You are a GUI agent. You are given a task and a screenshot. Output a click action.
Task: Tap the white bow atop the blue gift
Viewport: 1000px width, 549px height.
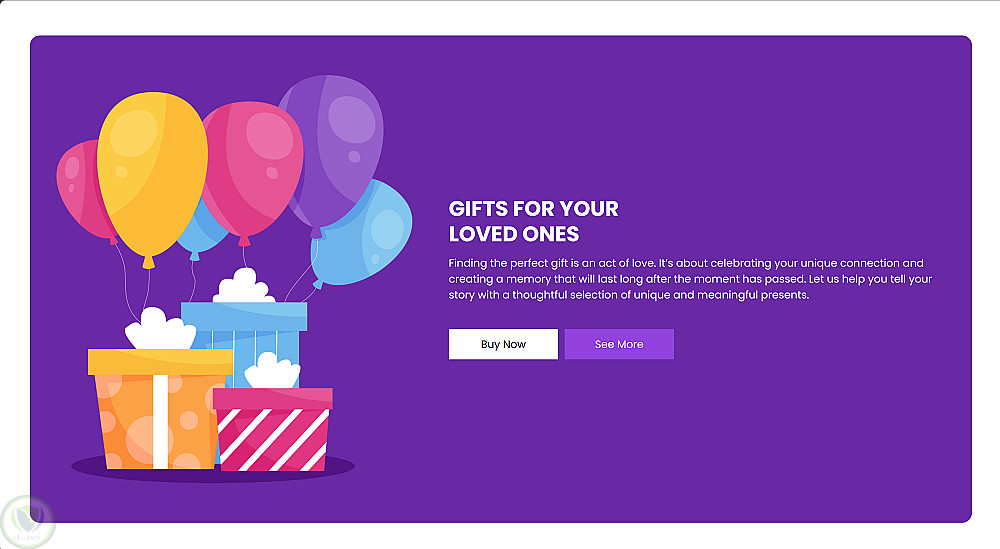(x=243, y=286)
